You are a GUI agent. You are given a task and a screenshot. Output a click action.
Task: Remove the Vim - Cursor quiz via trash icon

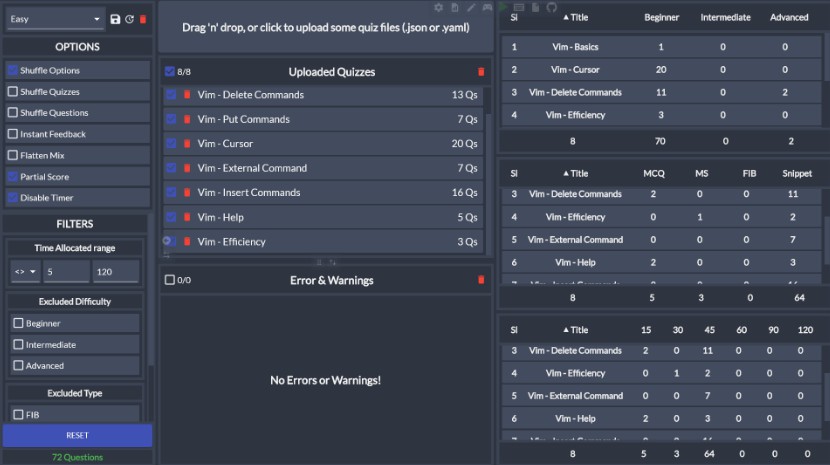(186, 144)
